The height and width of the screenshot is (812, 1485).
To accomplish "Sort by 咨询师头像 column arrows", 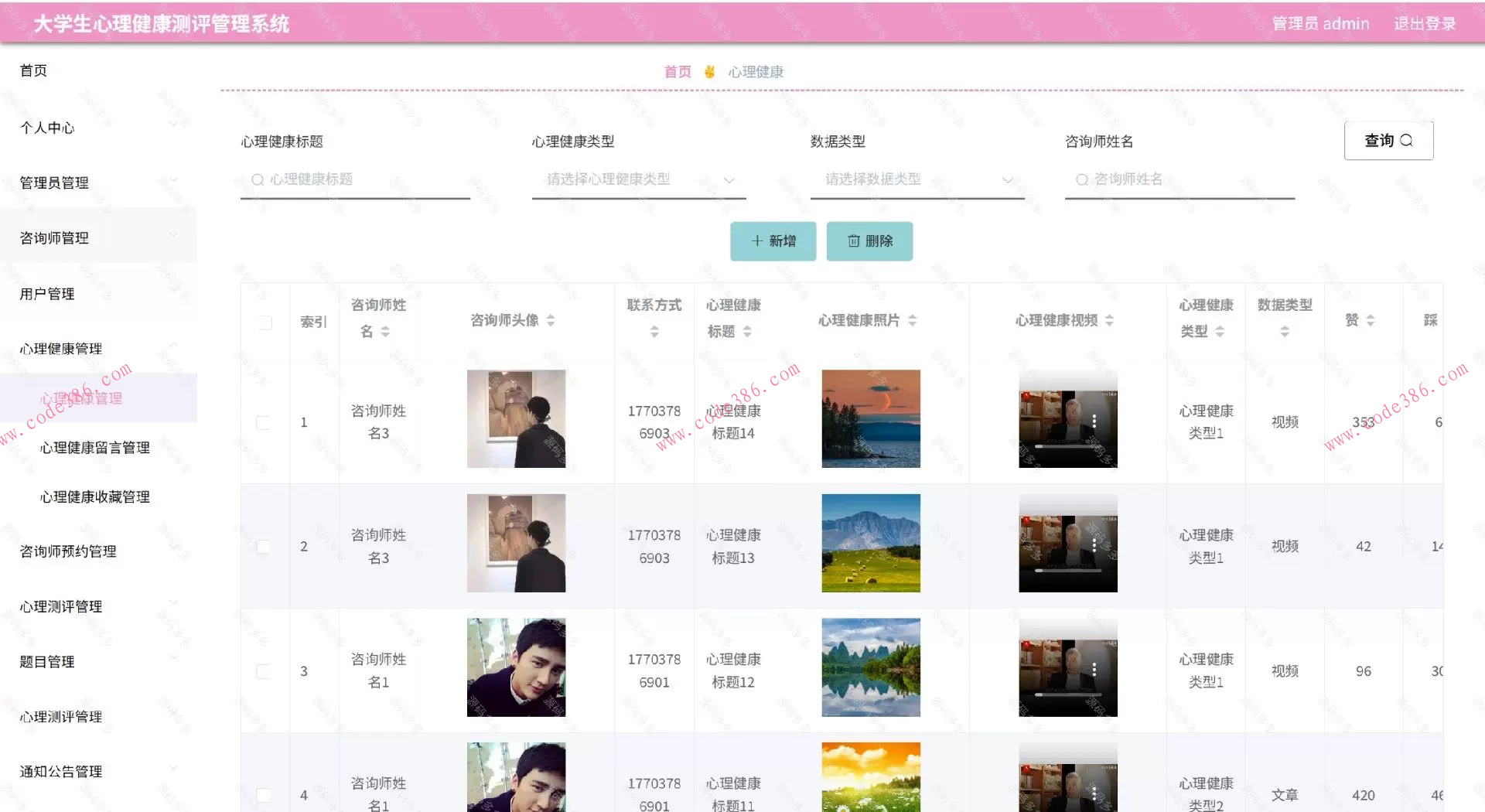I will [551, 320].
